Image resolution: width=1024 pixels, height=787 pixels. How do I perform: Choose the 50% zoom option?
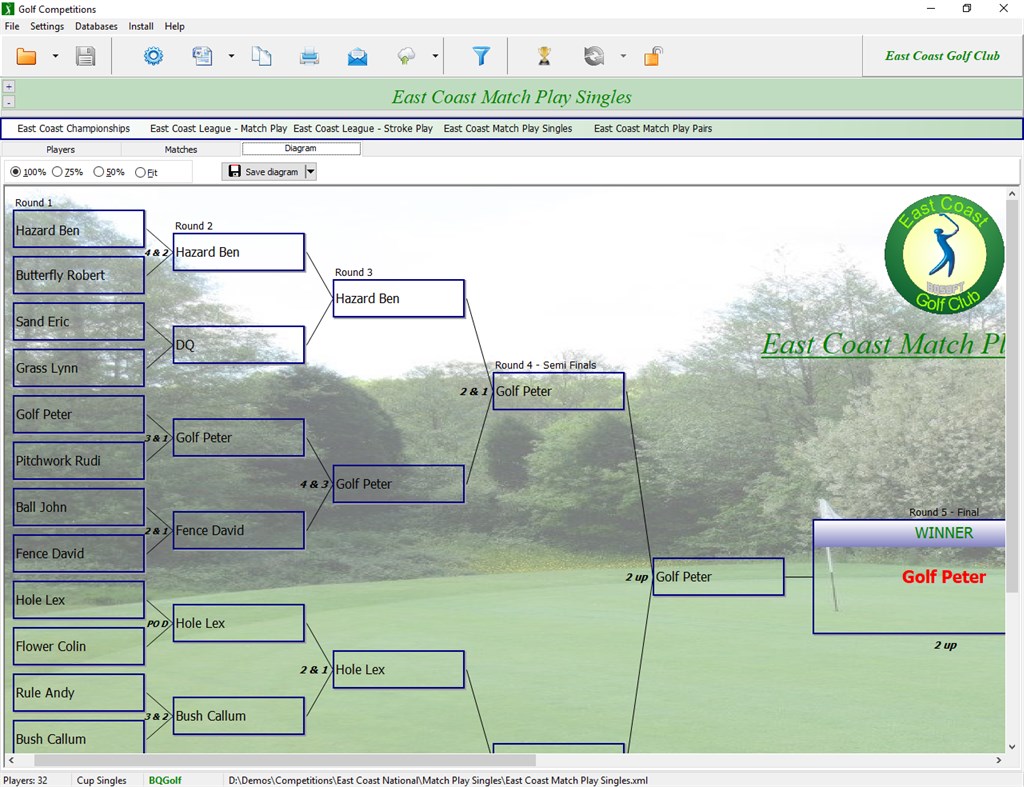tap(99, 171)
